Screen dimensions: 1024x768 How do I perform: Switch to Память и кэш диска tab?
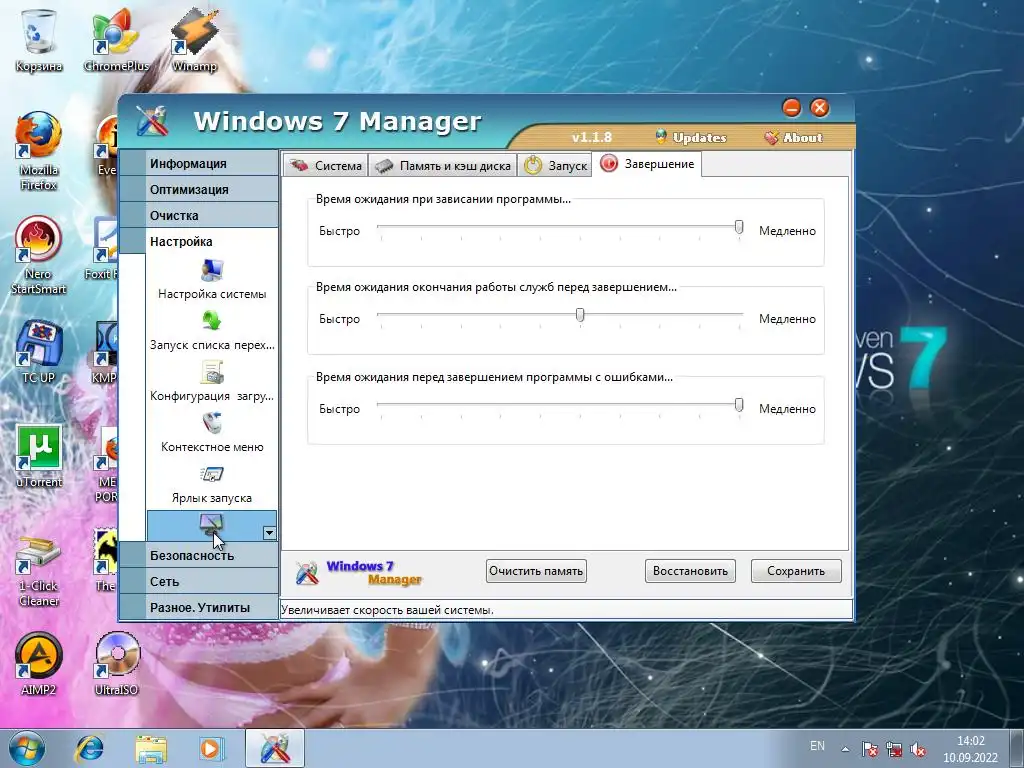click(x=443, y=165)
